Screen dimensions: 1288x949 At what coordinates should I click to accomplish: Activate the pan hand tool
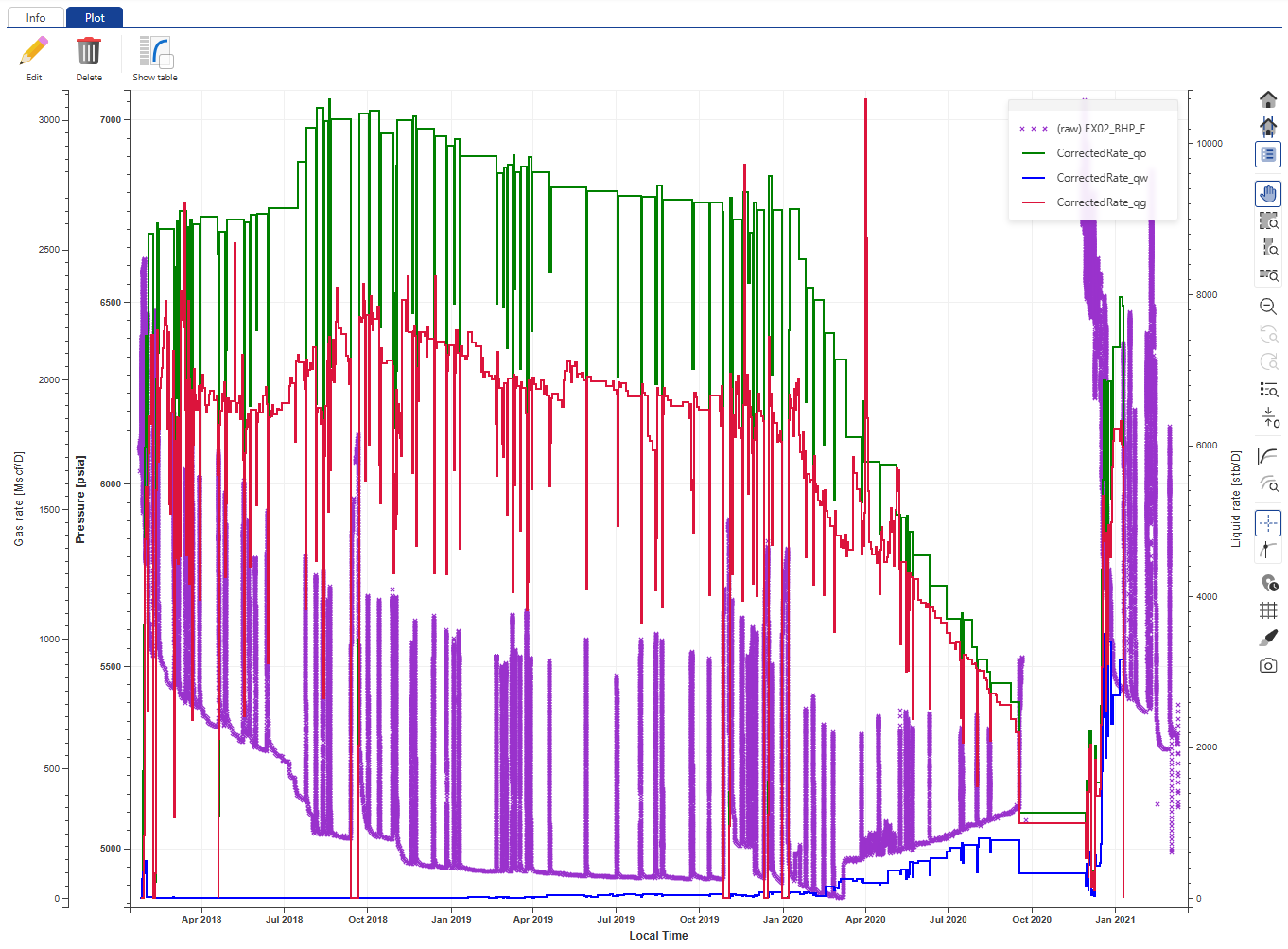pos(1268,194)
